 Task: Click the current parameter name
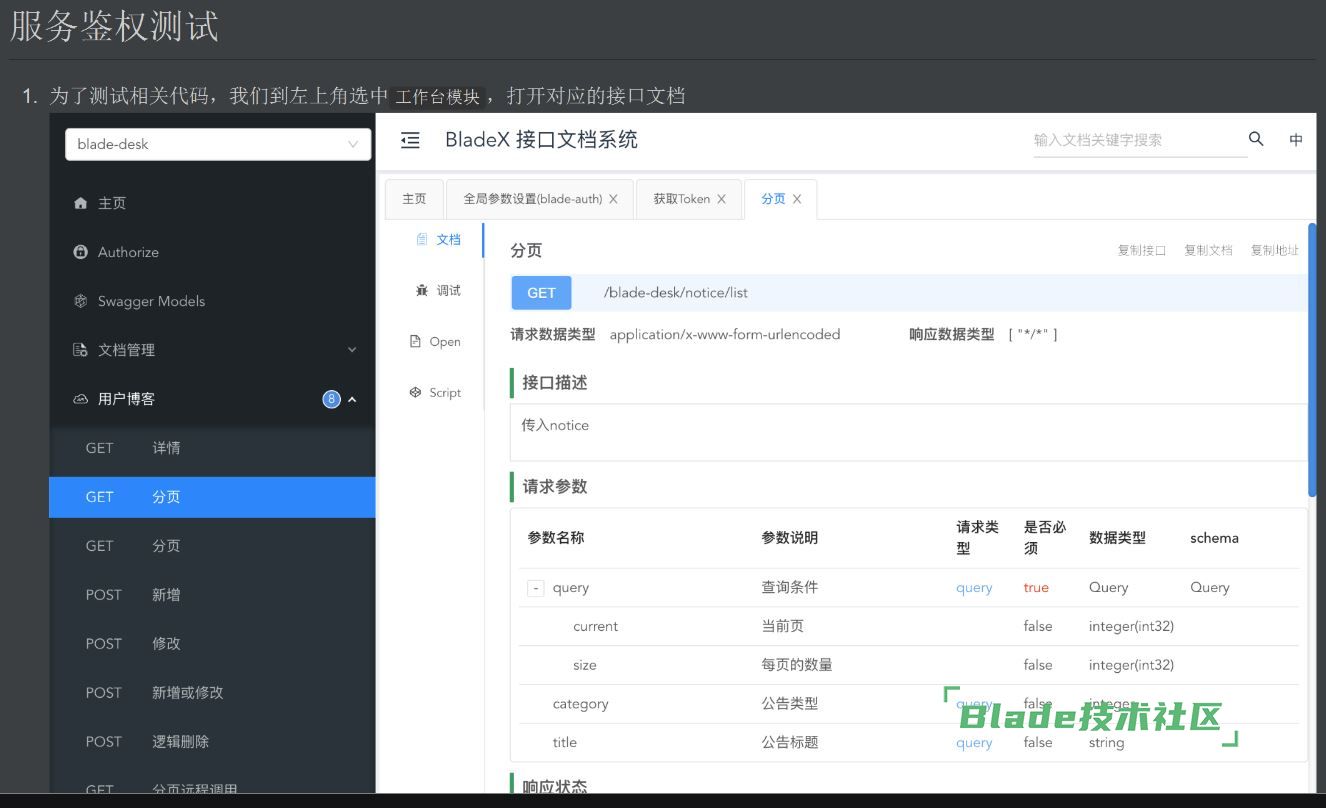pyautogui.click(x=595, y=627)
